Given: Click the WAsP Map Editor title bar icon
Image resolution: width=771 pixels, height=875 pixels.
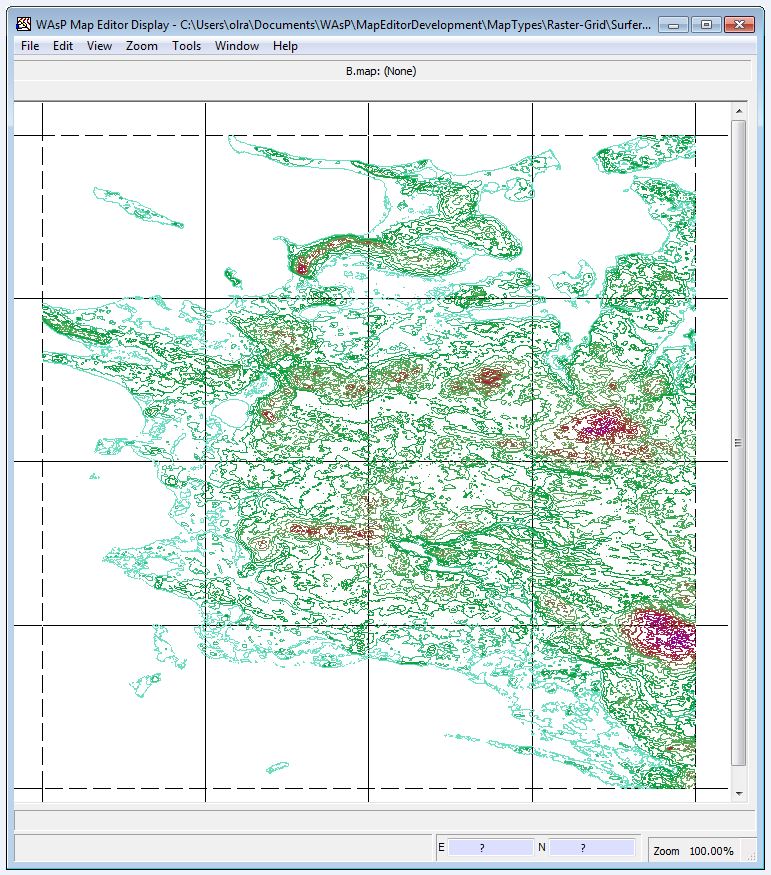Looking at the screenshot, I should click(x=23, y=25).
